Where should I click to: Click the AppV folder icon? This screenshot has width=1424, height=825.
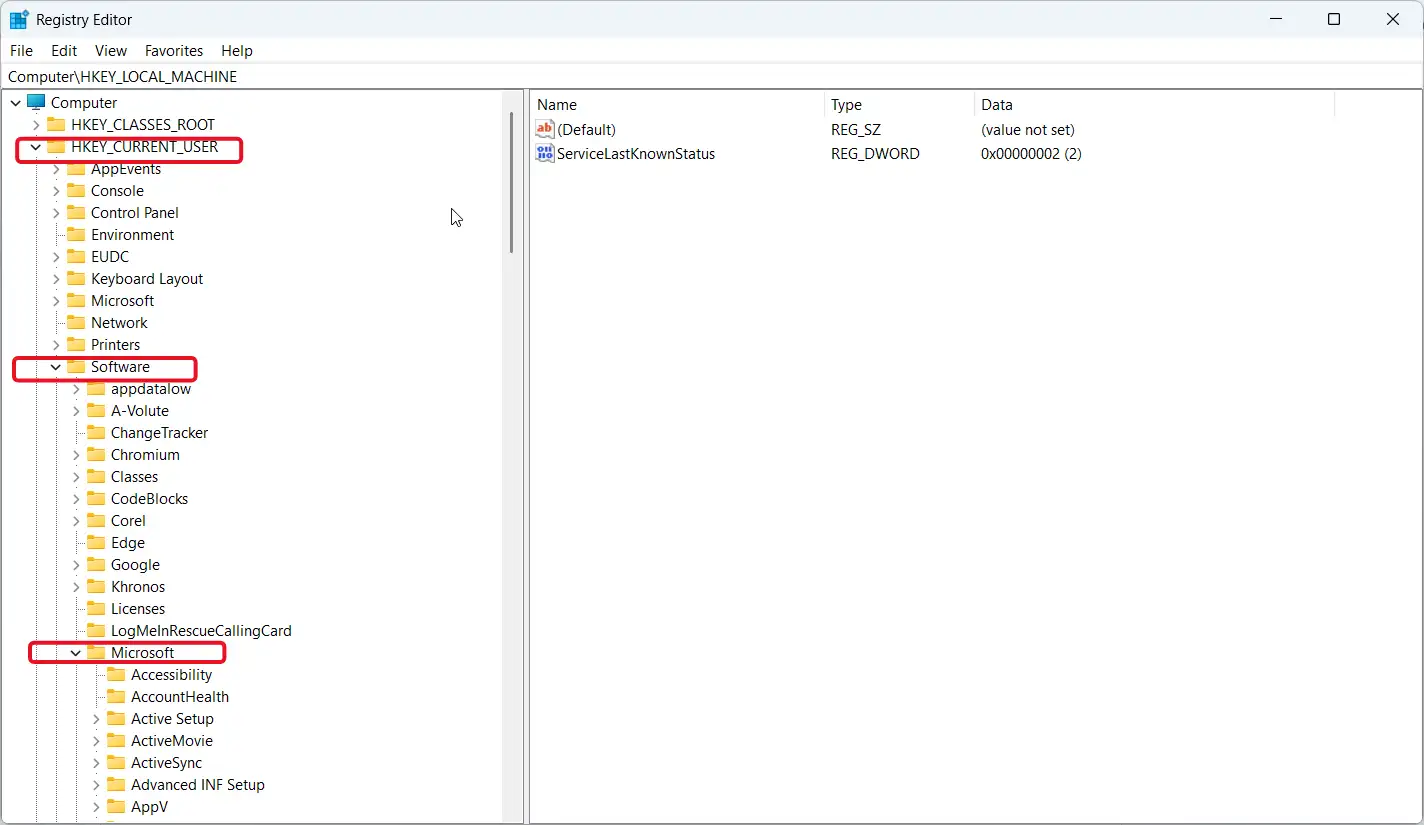pyautogui.click(x=116, y=806)
